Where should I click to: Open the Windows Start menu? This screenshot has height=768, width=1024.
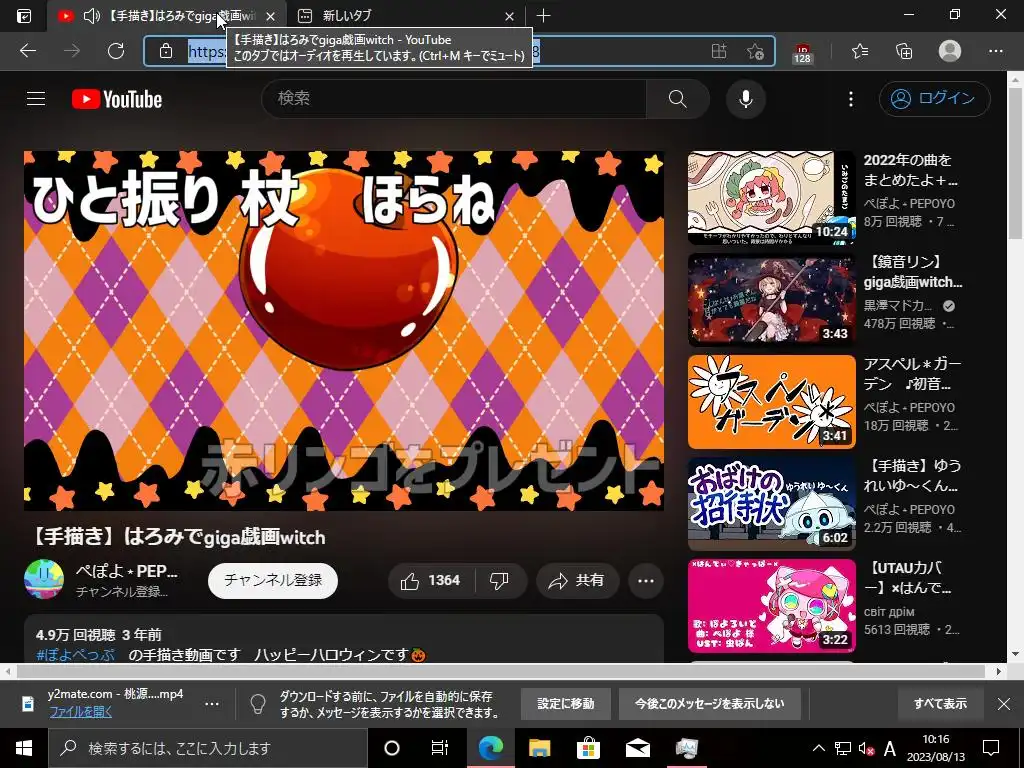coord(24,748)
